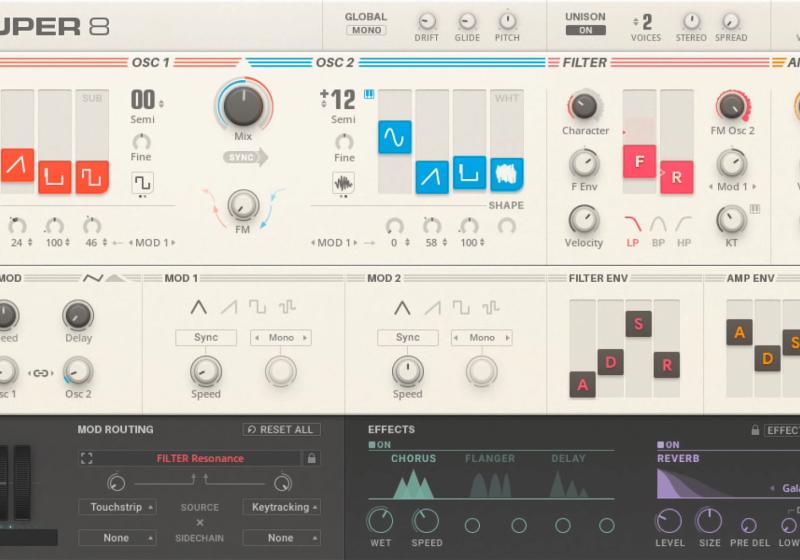Select OSC 2 sine waveform fader
800x560 pixels.
(394, 137)
